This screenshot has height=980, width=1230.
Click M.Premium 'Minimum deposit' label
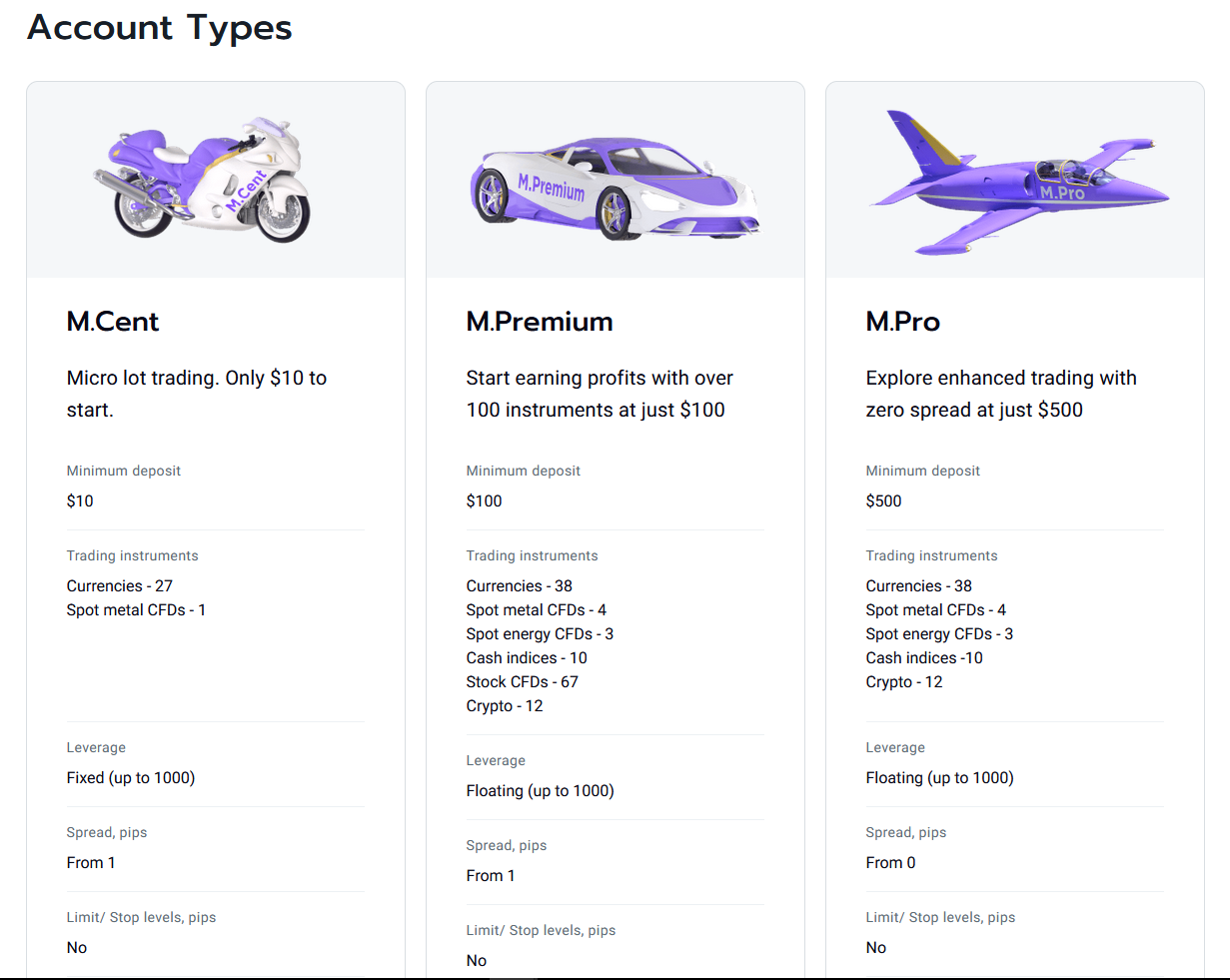pyautogui.click(x=524, y=472)
